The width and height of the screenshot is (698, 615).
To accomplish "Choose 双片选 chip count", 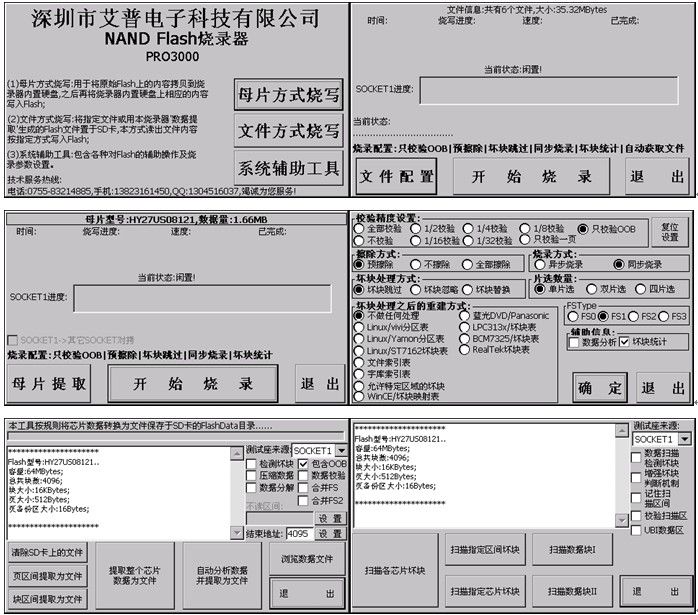I will pos(592,289).
